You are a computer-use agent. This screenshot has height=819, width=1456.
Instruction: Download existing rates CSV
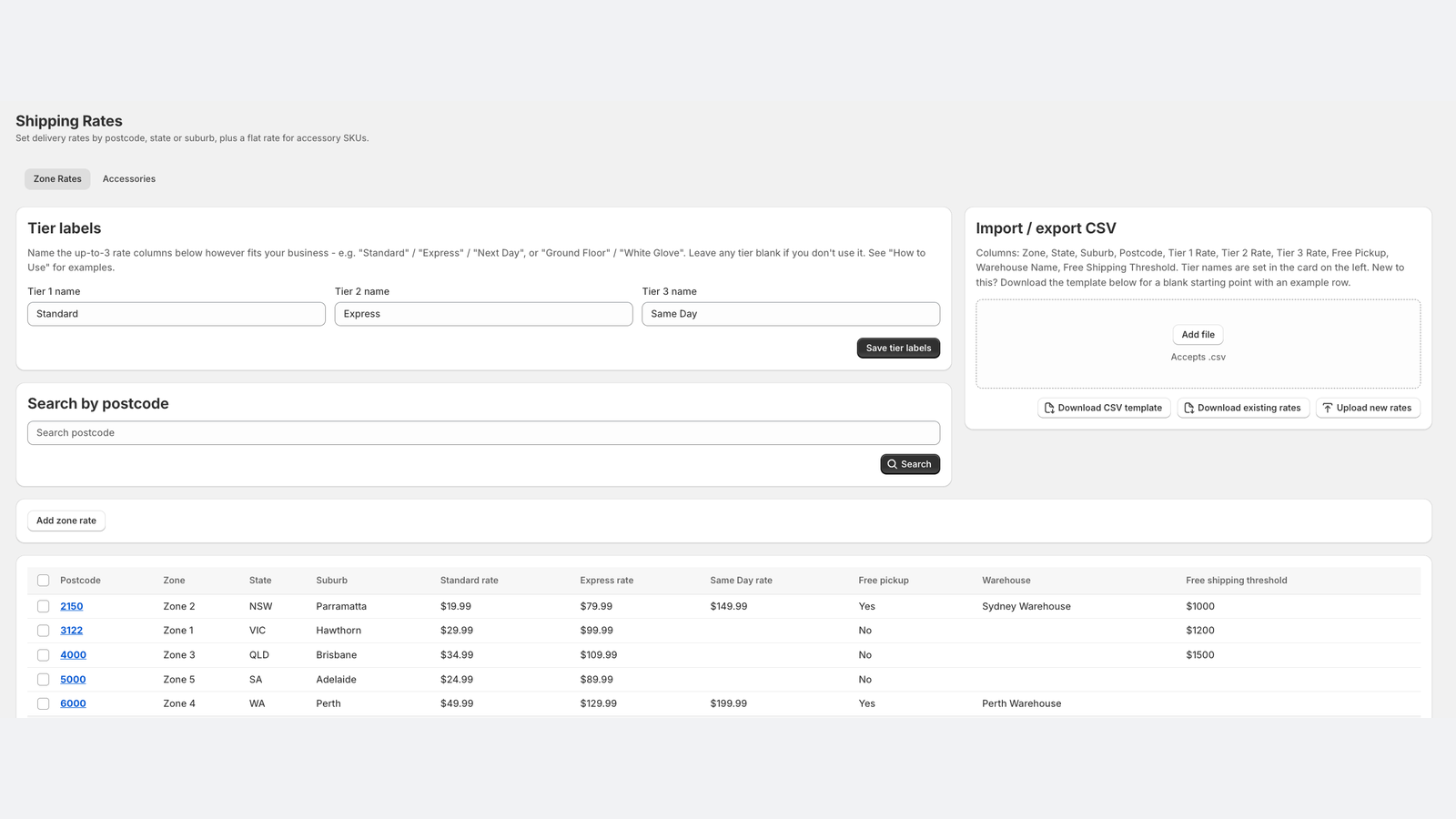[1243, 408]
